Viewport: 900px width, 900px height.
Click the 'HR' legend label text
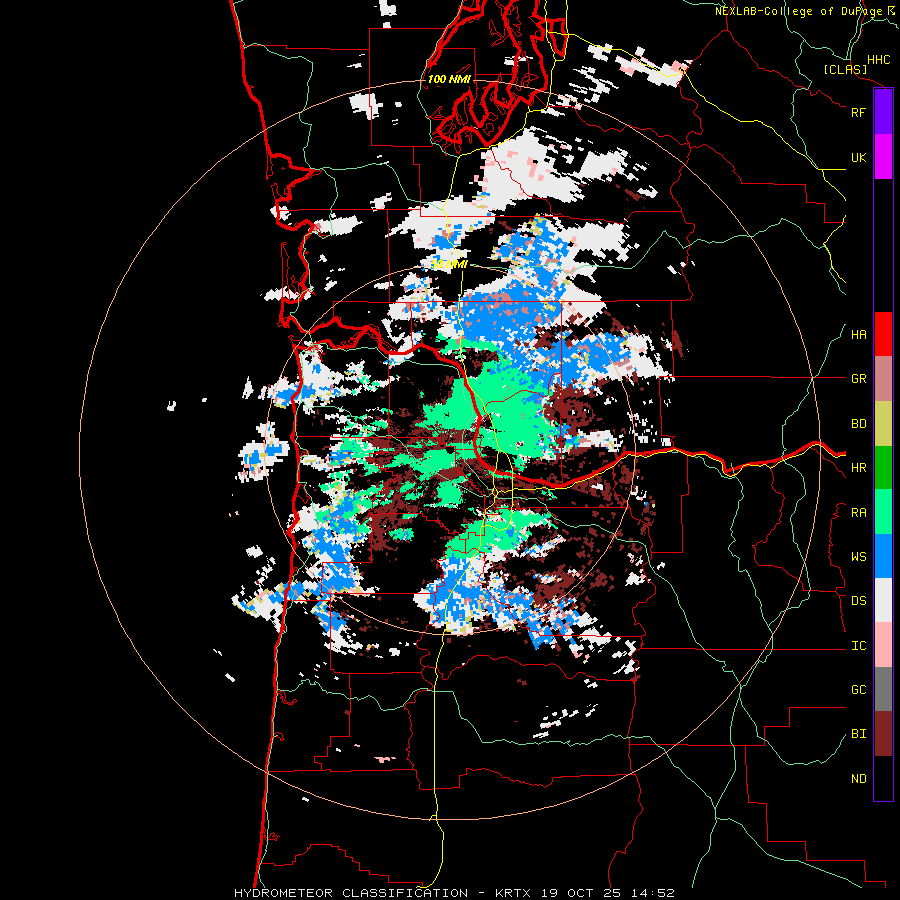coord(859,468)
